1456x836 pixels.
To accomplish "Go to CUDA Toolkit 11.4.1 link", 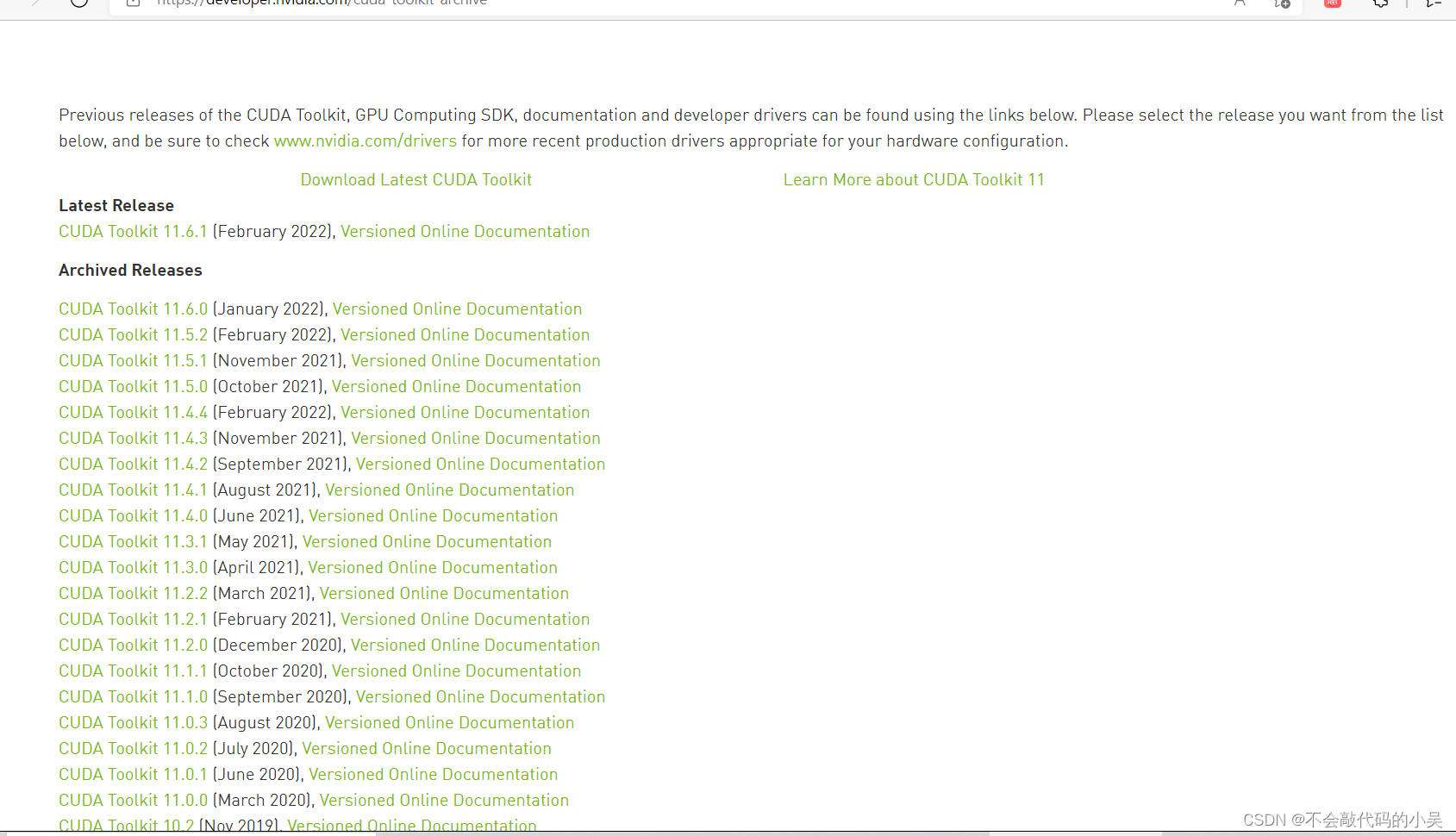I will tap(134, 490).
